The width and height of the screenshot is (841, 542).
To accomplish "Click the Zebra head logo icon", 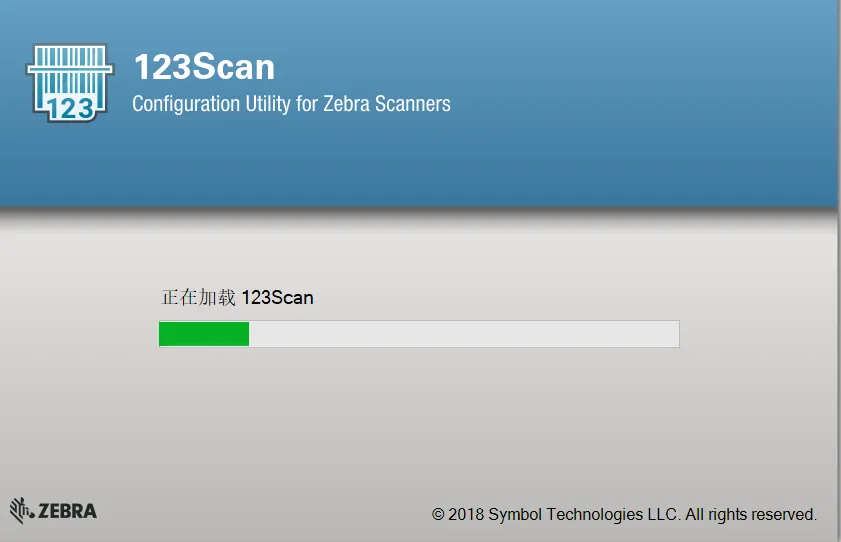I will 20,510.
